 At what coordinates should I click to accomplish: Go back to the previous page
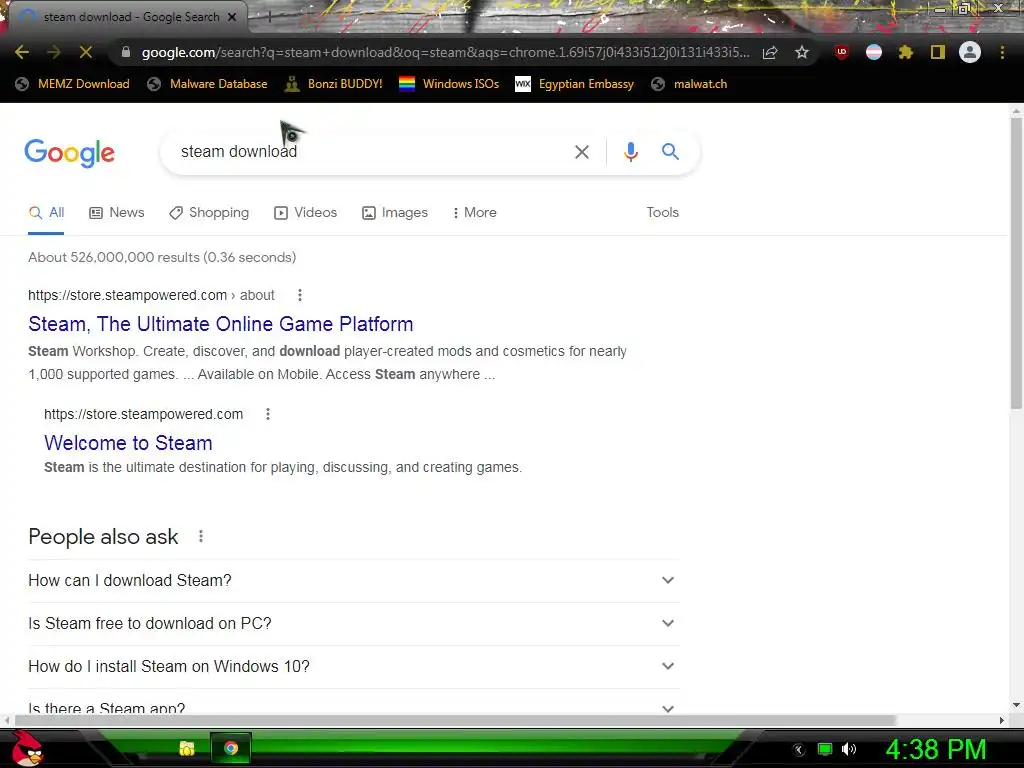(x=22, y=52)
